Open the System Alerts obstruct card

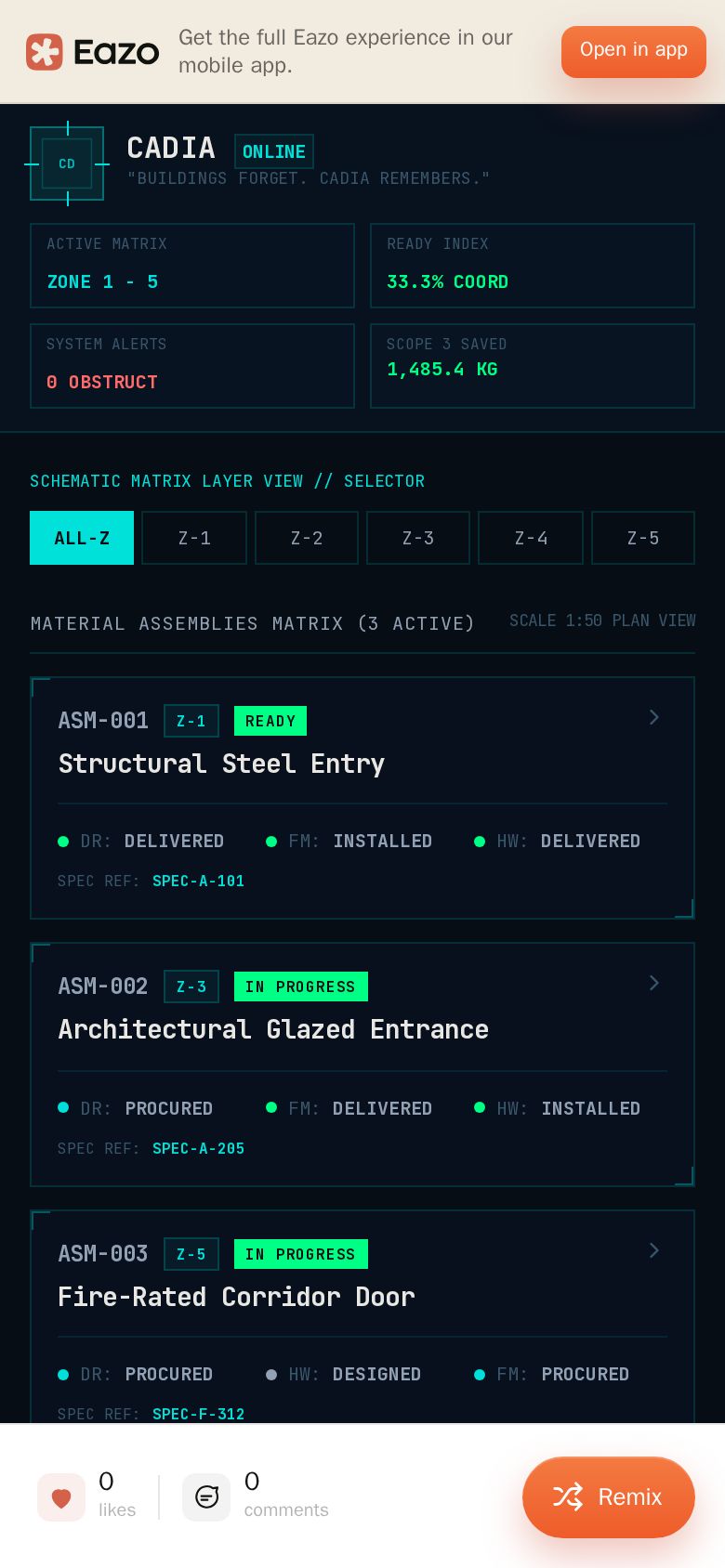pyautogui.click(x=192, y=366)
